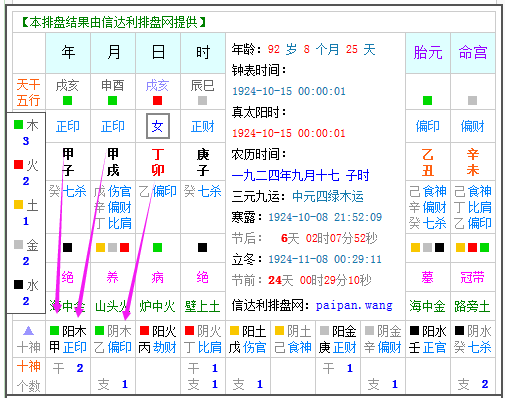The height and width of the screenshot is (398, 505).
Task: Click the 墓 stage in 胎元 column
Action: 427,277
